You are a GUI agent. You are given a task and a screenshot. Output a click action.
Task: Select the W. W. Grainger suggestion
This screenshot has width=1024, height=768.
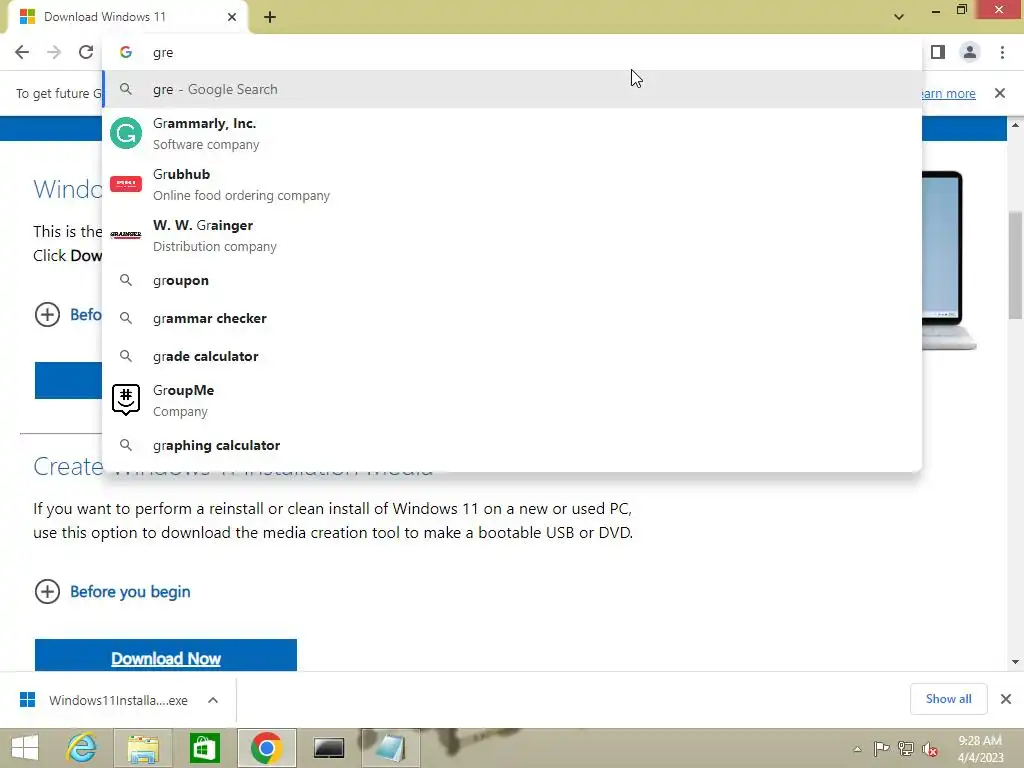512,236
